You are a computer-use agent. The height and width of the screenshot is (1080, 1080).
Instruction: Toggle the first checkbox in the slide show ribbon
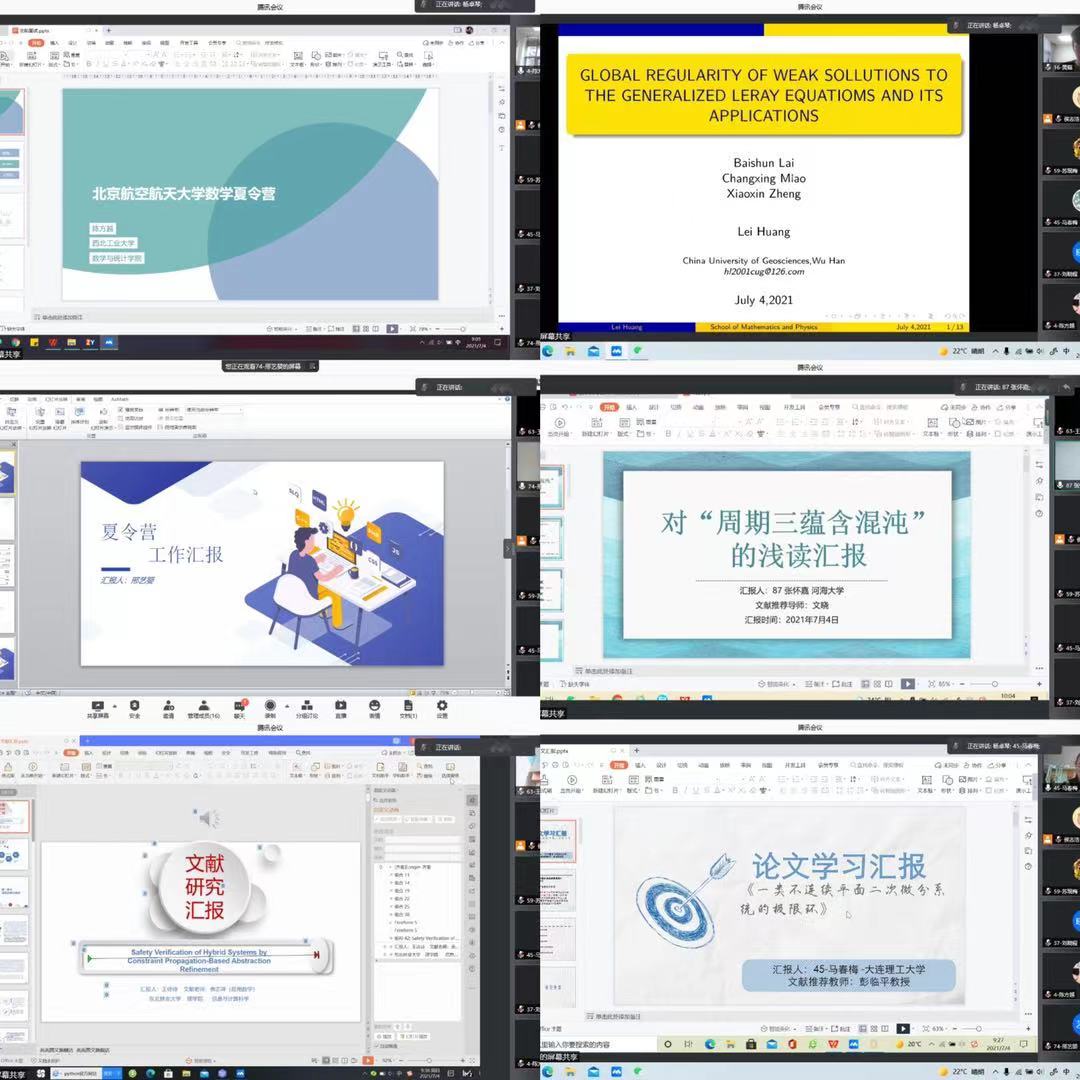coord(120,410)
